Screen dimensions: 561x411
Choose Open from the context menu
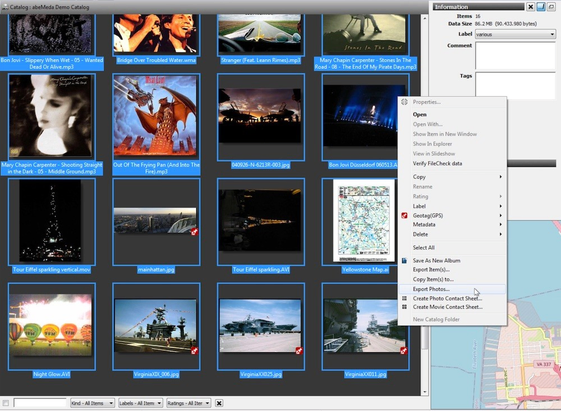(x=452, y=114)
